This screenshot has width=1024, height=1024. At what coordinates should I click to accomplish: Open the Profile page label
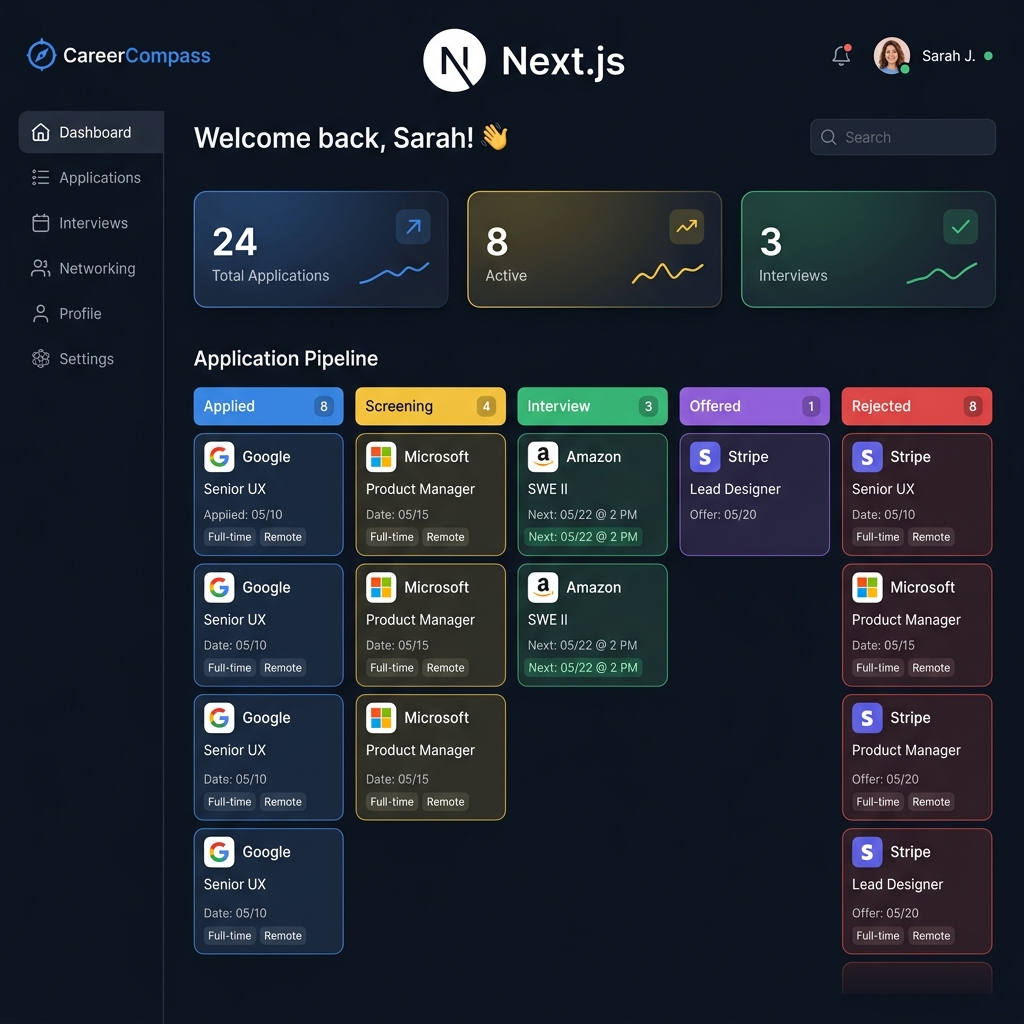[x=80, y=313]
